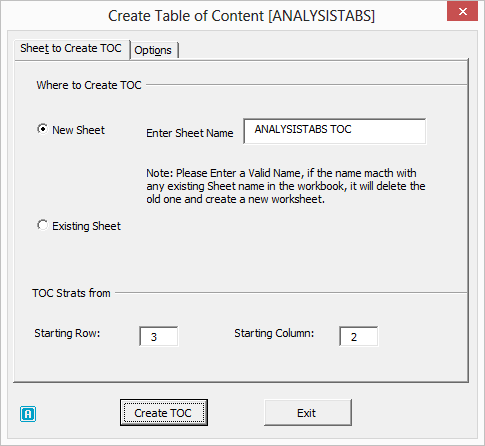Click the Where to Create TOC heading
485x446 pixels.
pyautogui.click(x=89, y=85)
